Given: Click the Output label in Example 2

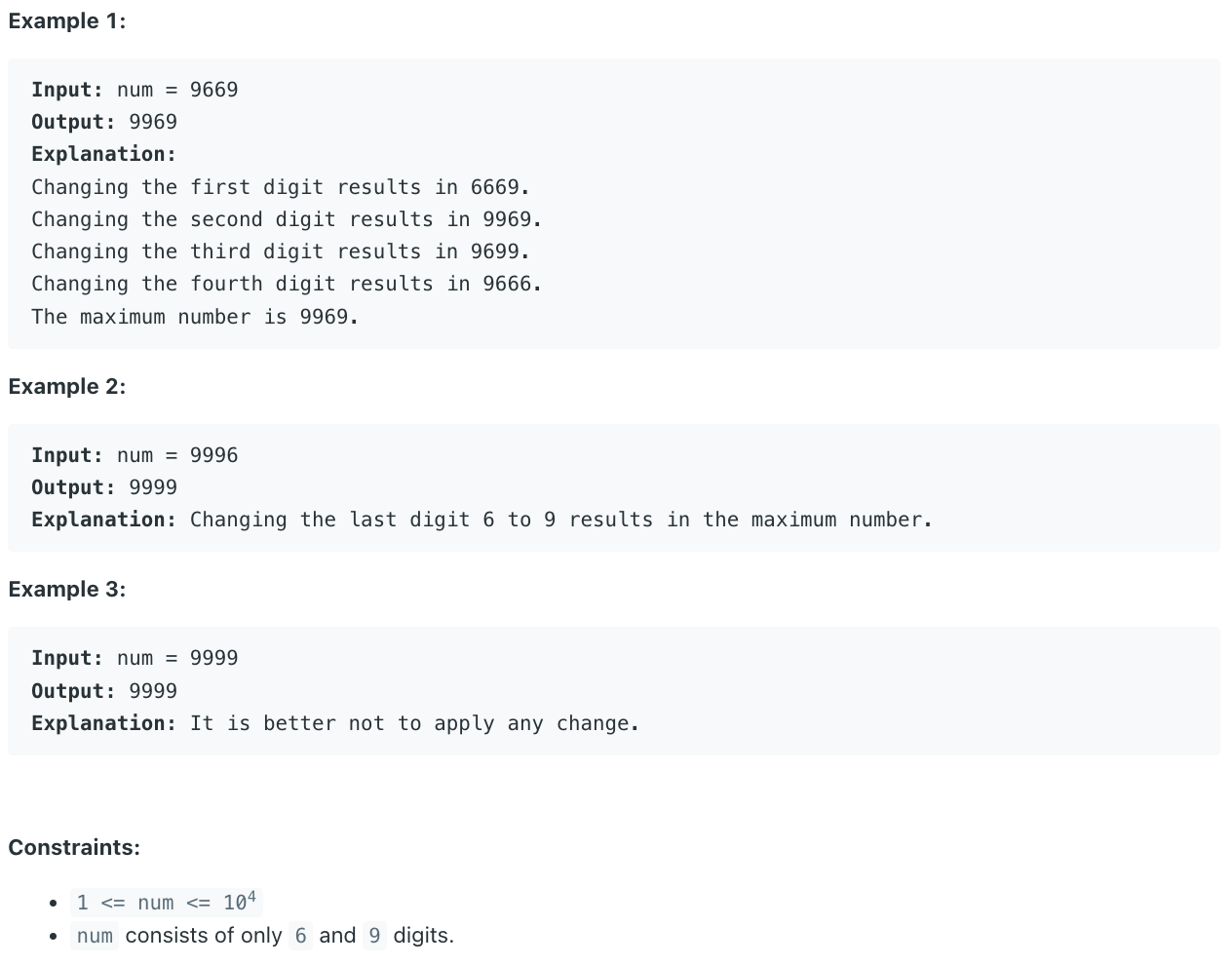Looking at the screenshot, I should (74, 487).
